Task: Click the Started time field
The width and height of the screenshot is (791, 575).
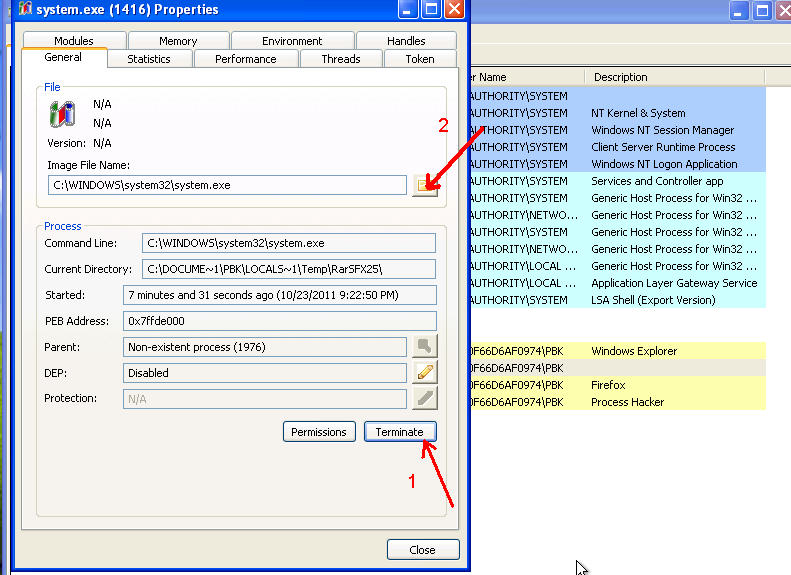Action: tap(279, 295)
